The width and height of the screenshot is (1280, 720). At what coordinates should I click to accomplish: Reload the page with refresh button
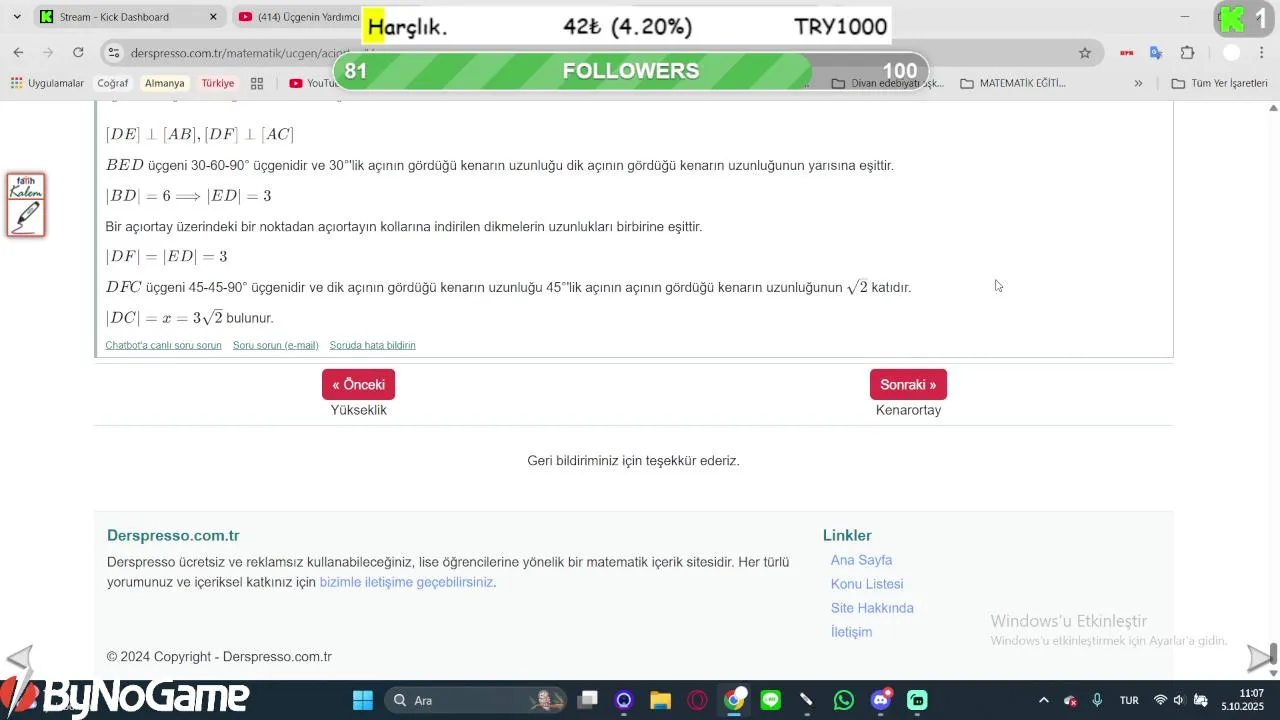pos(78,53)
